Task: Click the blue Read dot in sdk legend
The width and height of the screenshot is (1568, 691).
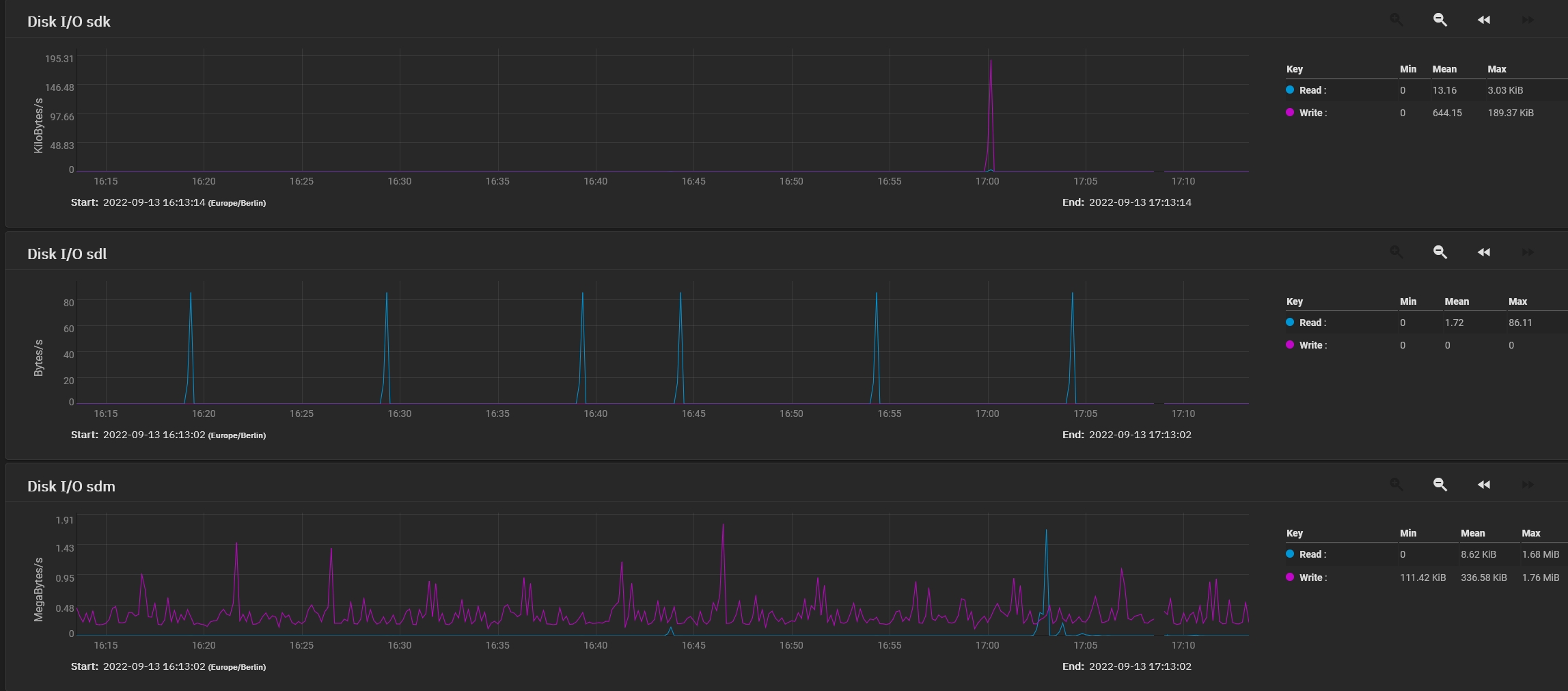Action: [1290, 90]
